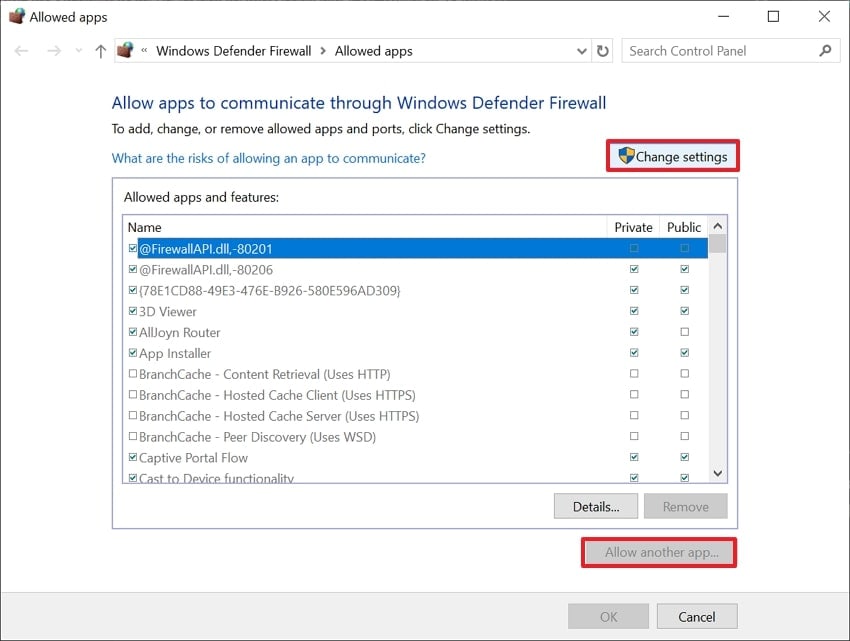Click the Forward navigation arrow
The width and height of the screenshot is (850, 641).
point(54,51)
